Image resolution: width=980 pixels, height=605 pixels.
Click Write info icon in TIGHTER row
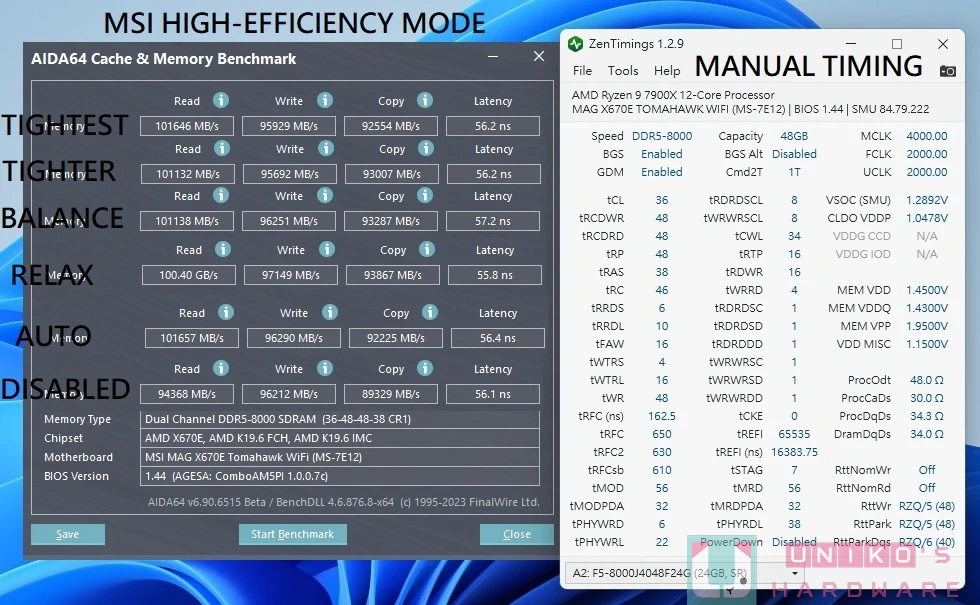pos(326,148)
